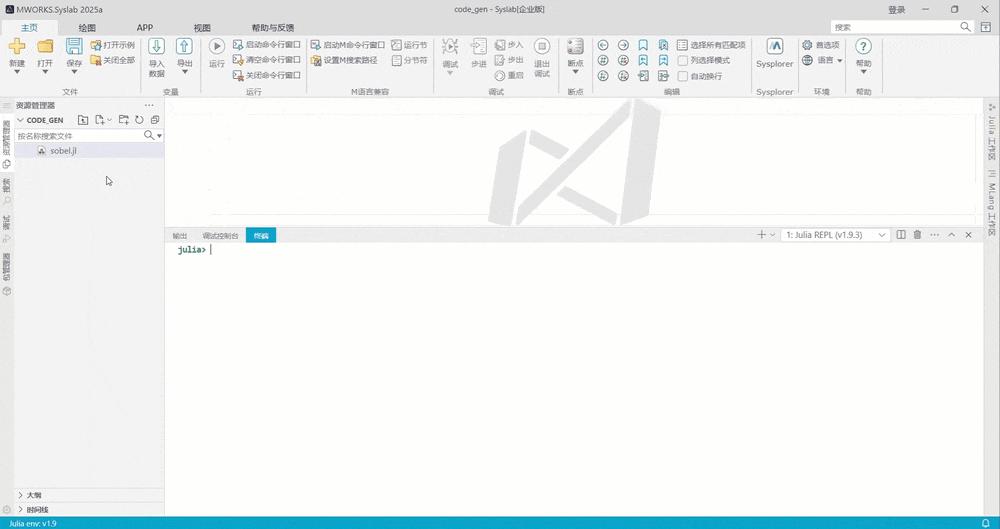This screenshot has width=1000, height=529.
Task: Click the 步入 step-into item
Action: click(509, 45)
